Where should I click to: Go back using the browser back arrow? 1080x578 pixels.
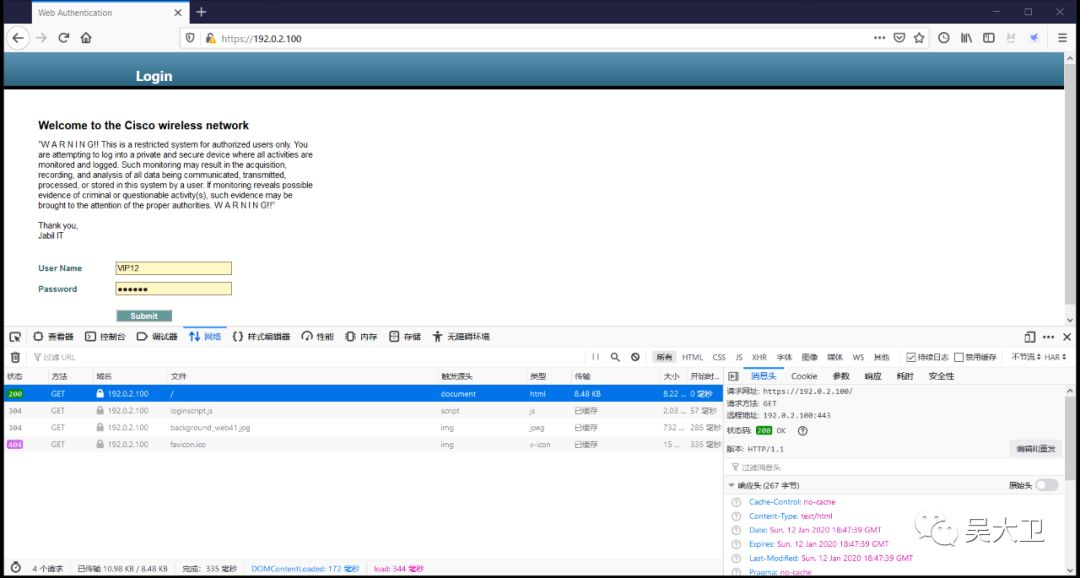[18, 39]
